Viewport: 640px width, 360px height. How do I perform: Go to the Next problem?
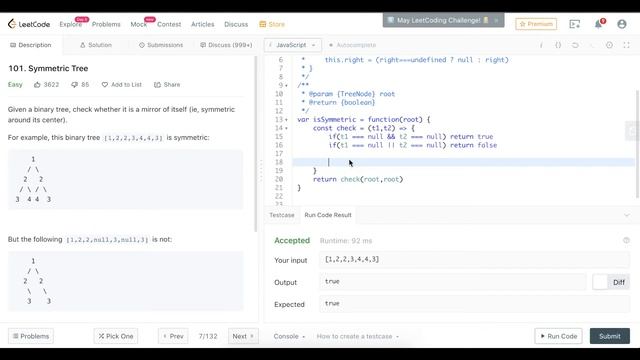[243, 336]
